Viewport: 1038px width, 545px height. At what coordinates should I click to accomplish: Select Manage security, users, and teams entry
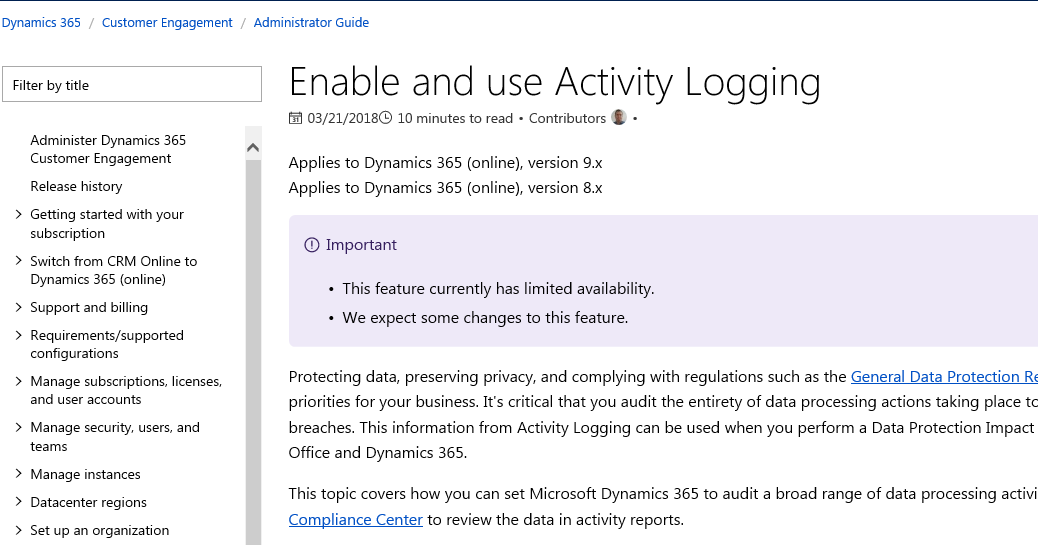pyautogui.click(x=115, y=437)
